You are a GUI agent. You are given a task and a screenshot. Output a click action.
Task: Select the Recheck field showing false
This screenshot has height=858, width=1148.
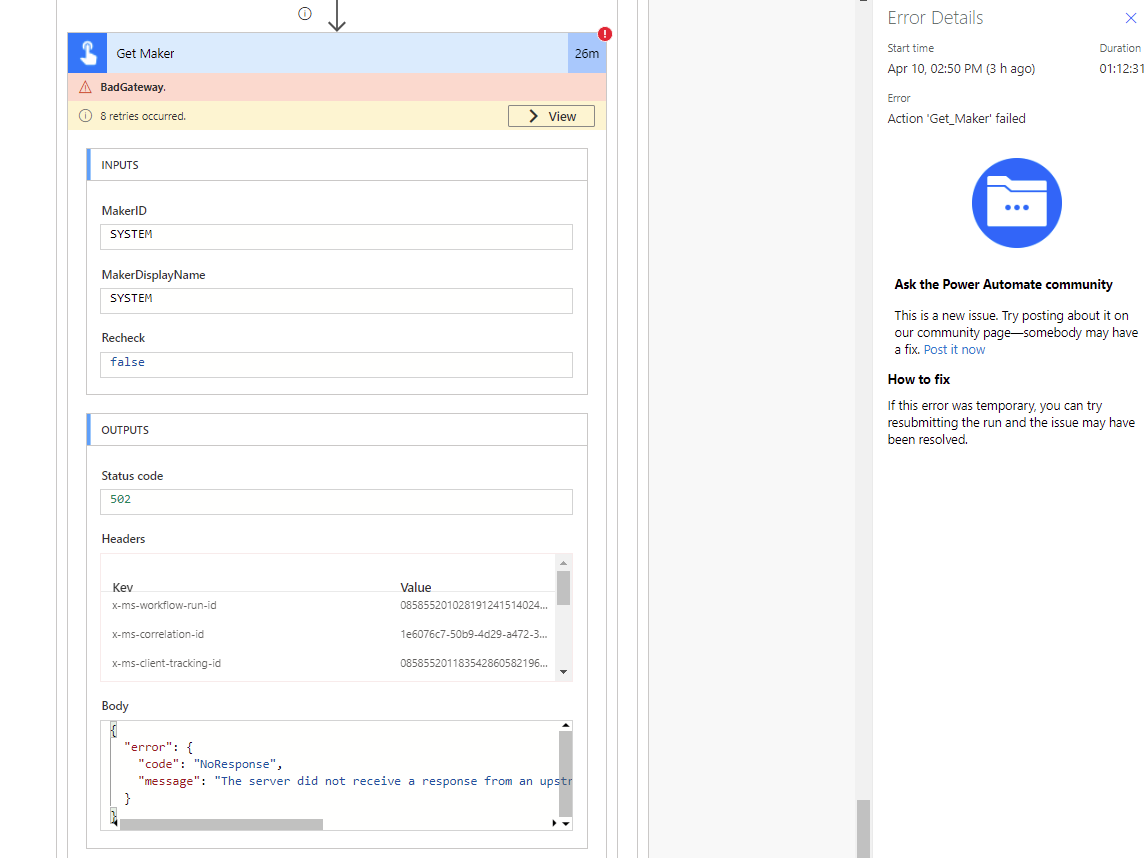(336, 364)
